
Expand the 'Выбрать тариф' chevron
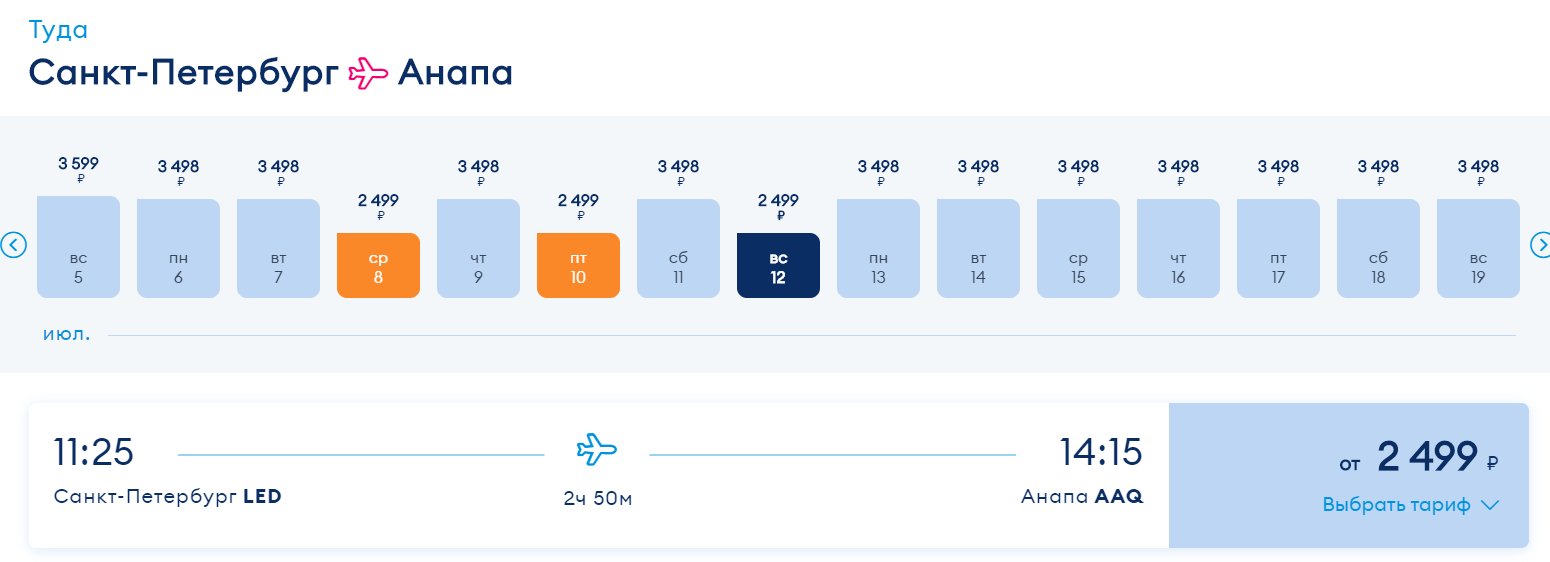tap(1490, 505)
